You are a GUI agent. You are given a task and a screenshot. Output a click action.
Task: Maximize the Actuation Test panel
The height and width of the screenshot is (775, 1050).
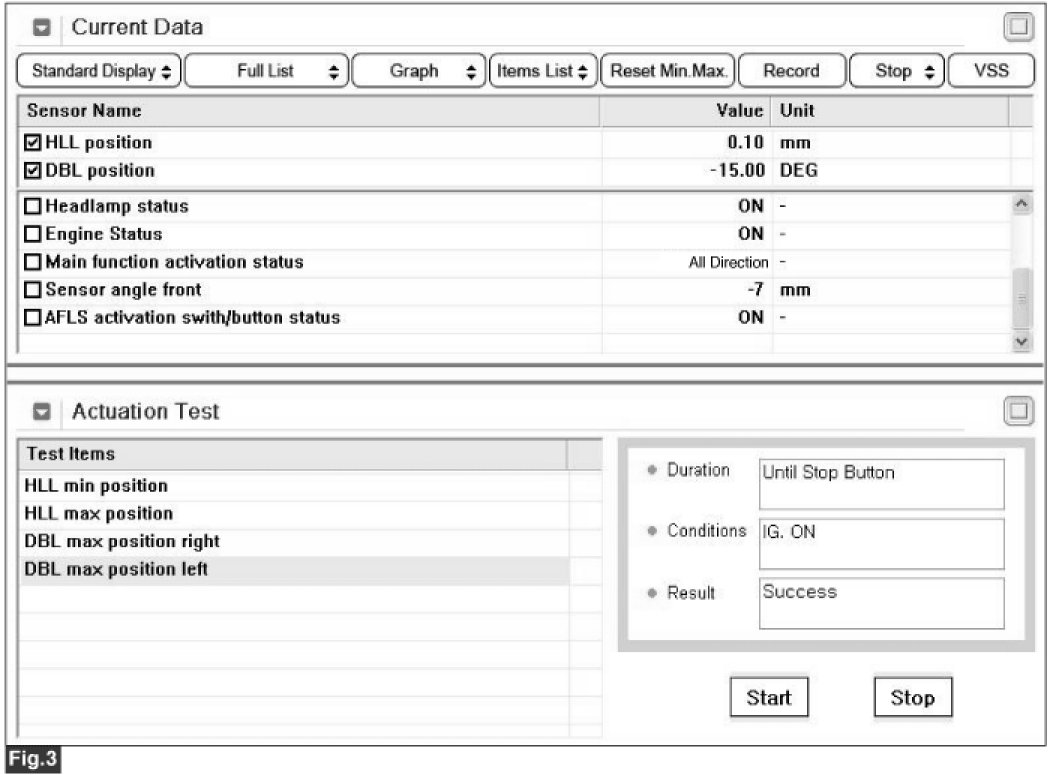[1018, 411]
